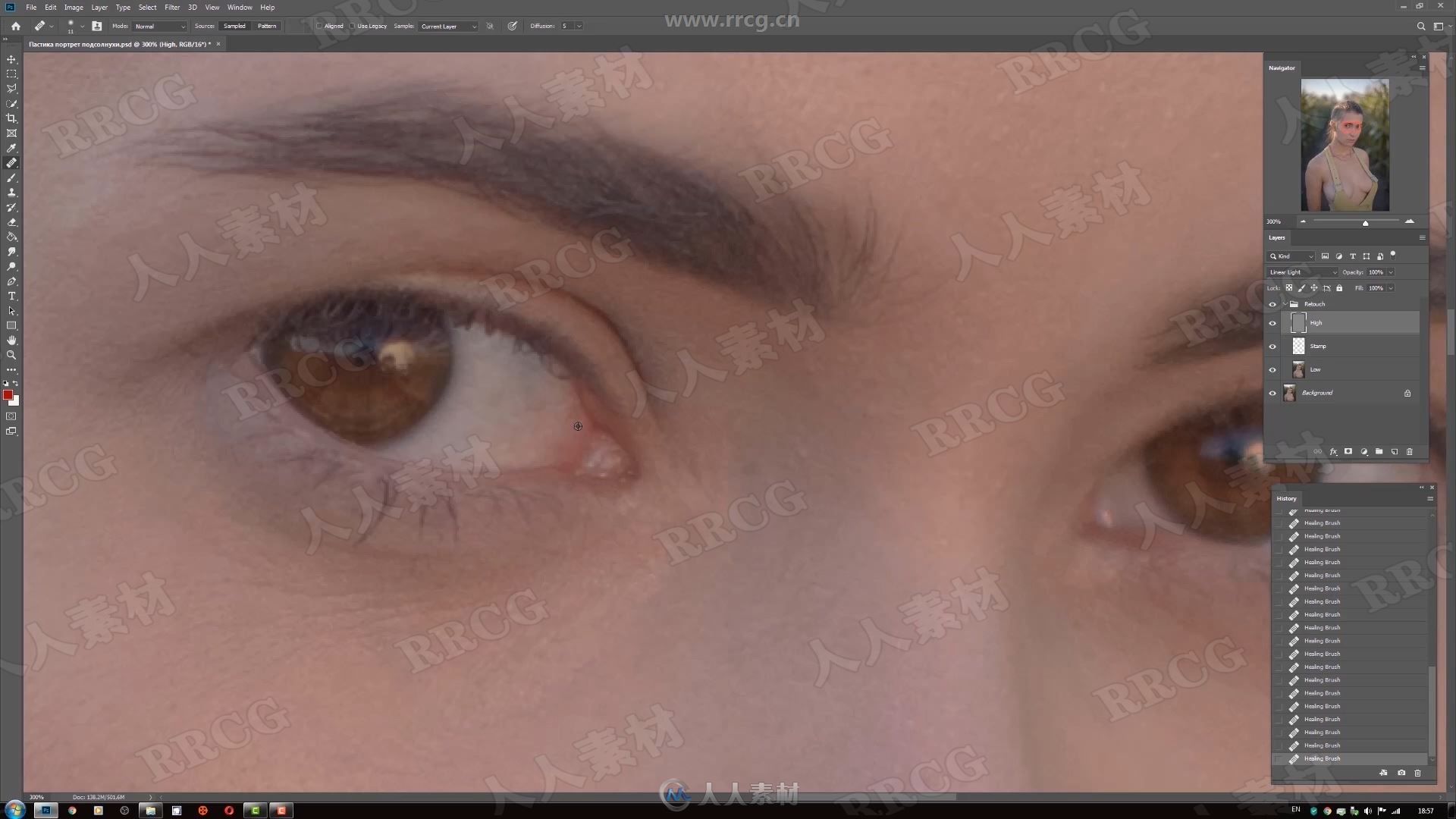
Task: Set source to Pattern
Action: click(267, 26)
